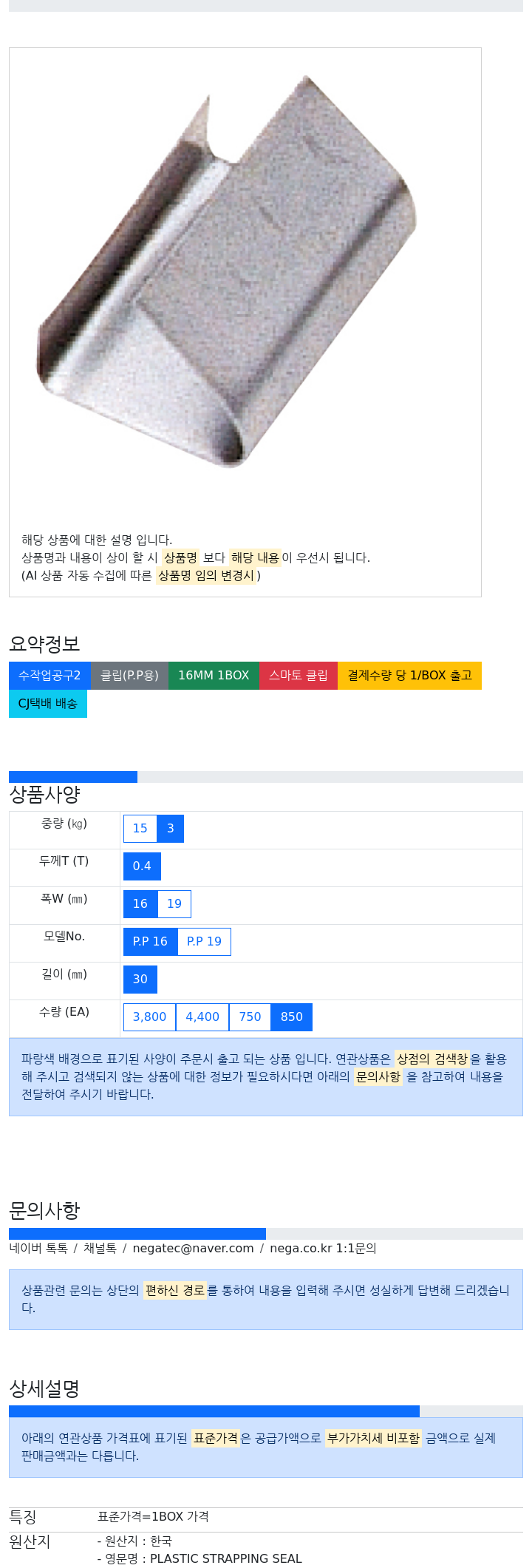Click the yellow 결제수량 당 1/BOX 출고 tag

point(409,676)
